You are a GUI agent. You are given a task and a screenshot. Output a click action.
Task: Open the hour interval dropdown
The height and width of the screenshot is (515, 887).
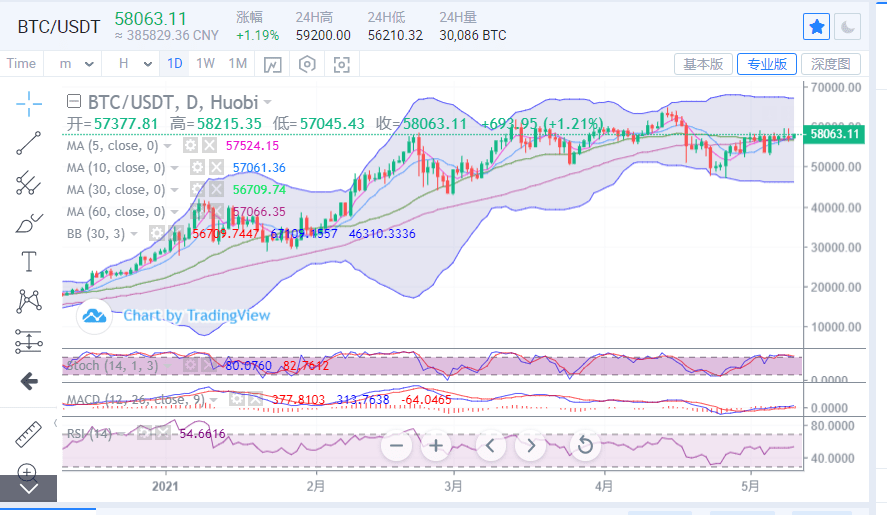135,64
